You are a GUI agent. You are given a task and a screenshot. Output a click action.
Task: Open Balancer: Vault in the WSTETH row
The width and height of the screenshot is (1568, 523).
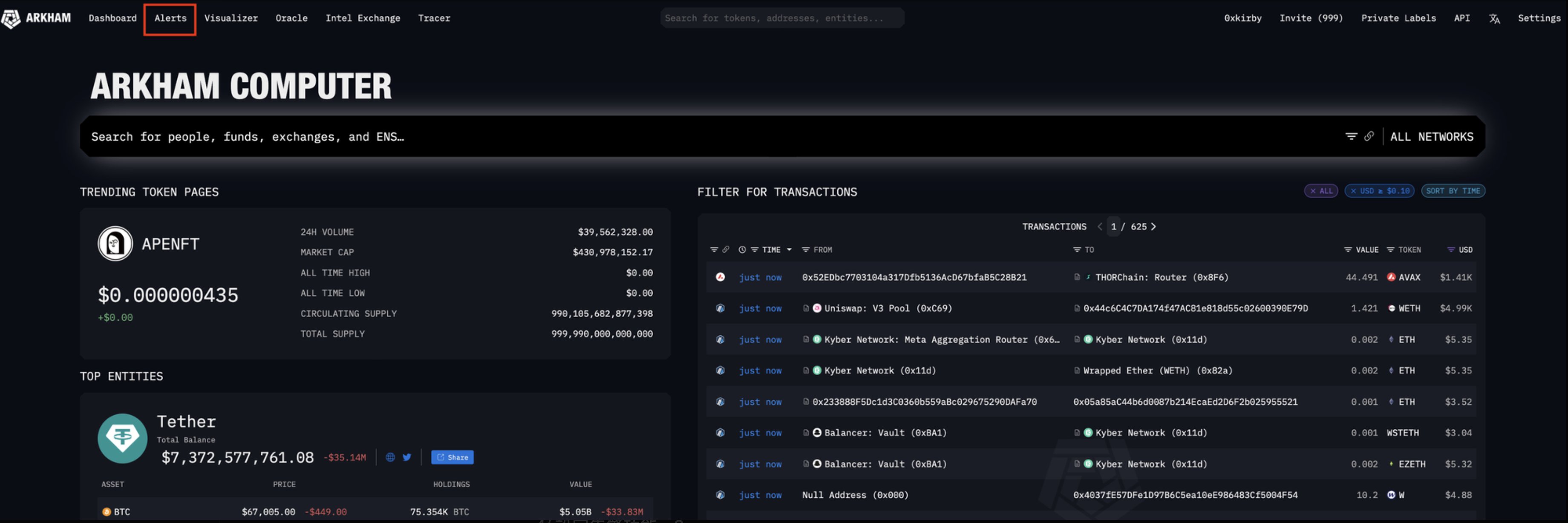pos(885,433)
